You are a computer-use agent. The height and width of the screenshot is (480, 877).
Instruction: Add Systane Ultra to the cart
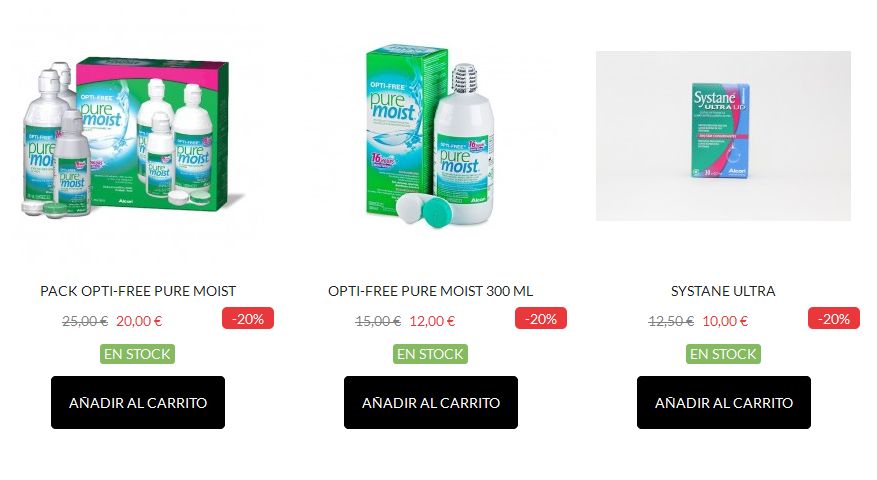pos(724,403)
